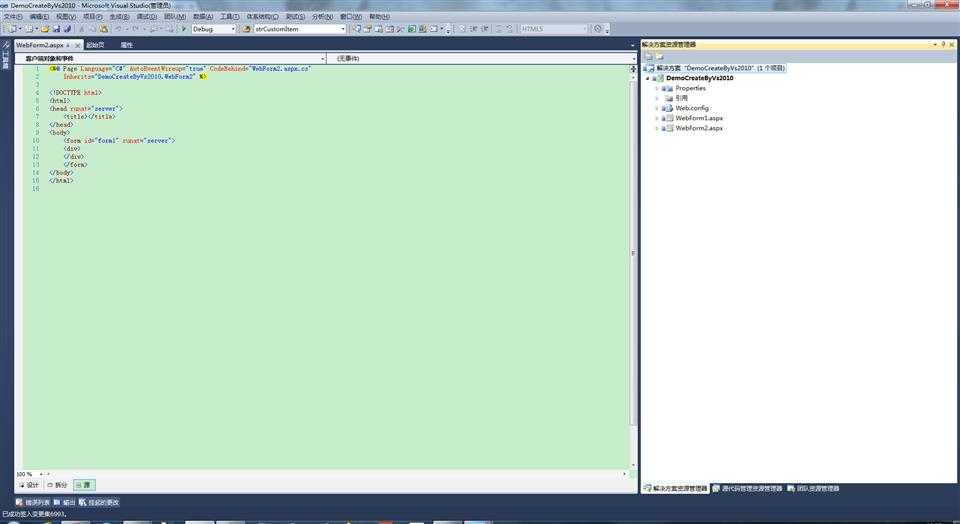Open the 调试 (Debug) menu
This screenshot has height=524, width=960.
[x=146, y=17]
